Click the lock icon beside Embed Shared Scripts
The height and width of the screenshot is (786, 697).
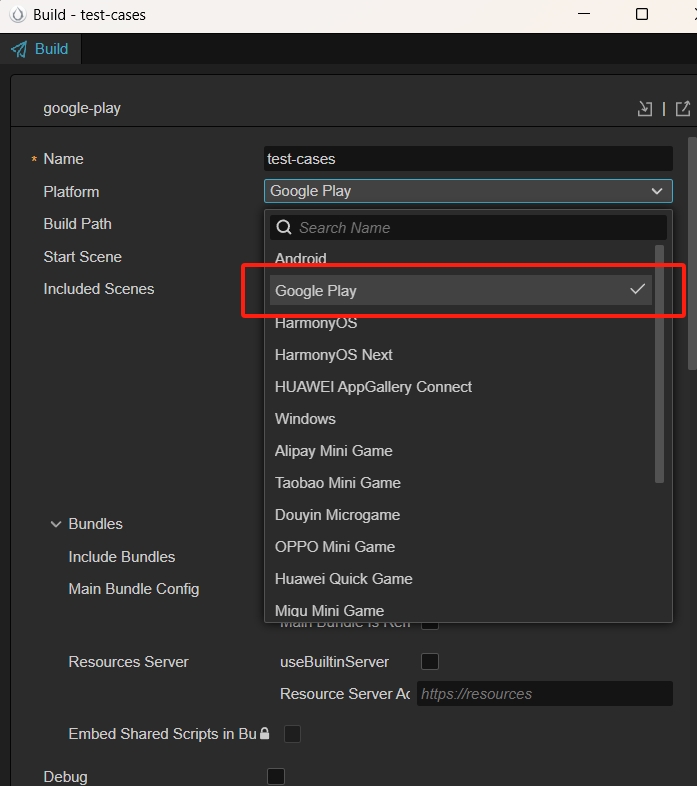(x=265, y=733)
